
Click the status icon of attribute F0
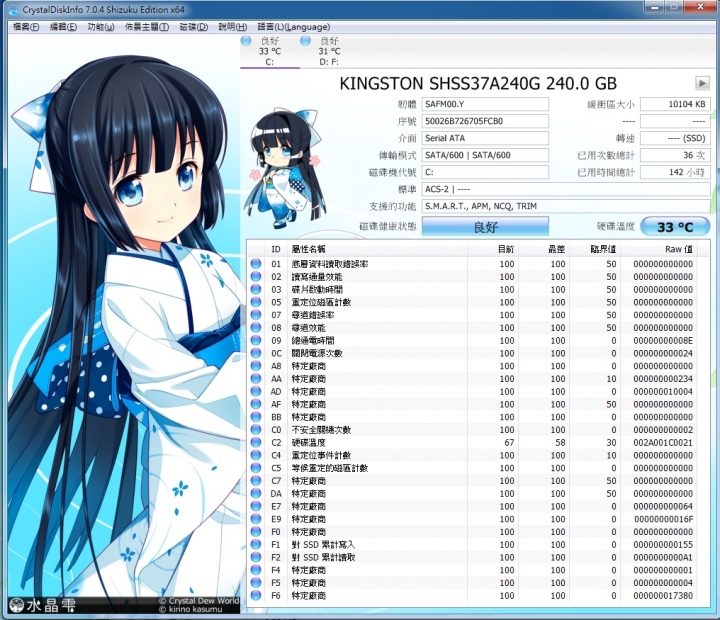click(x=256, y=532)
